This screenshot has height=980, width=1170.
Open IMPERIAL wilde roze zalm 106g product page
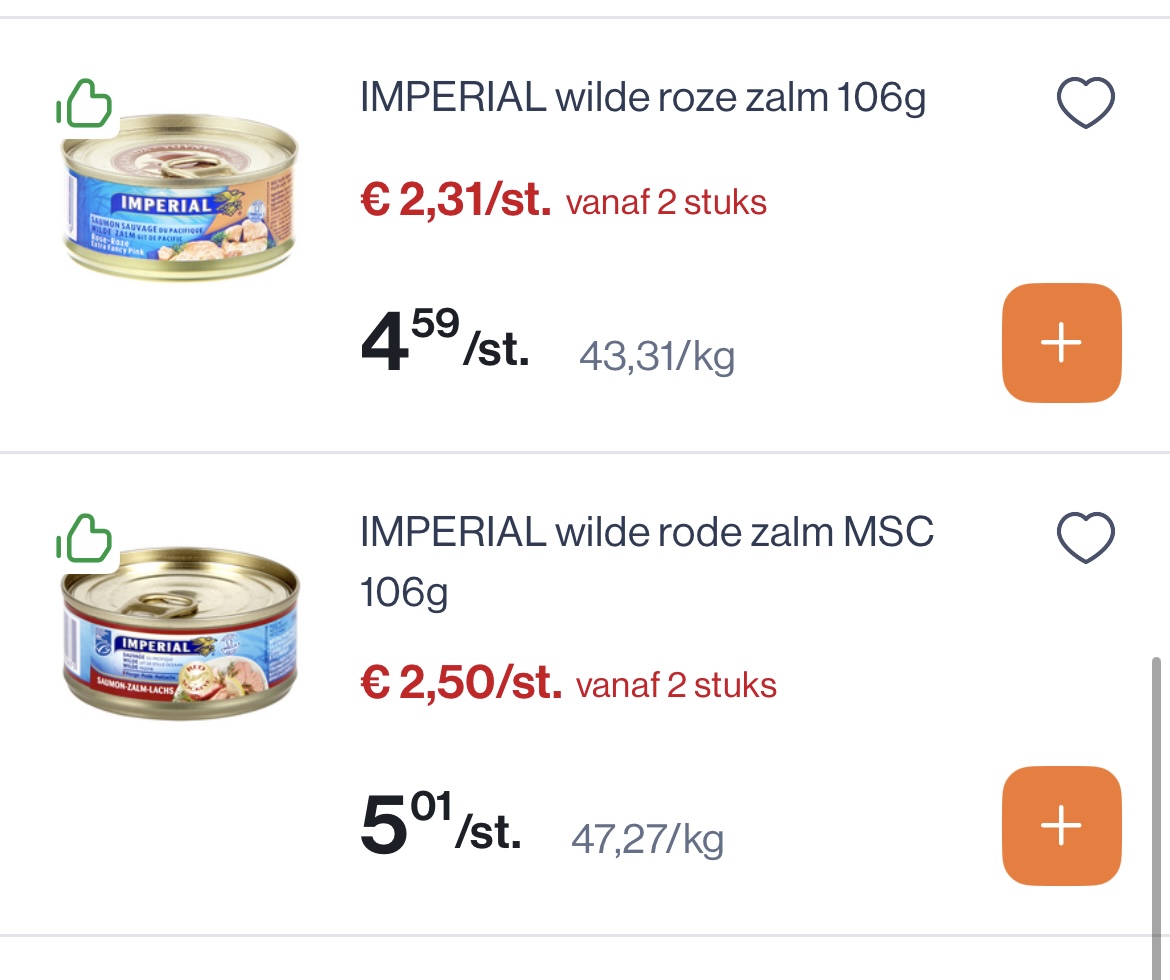(642, 97)
